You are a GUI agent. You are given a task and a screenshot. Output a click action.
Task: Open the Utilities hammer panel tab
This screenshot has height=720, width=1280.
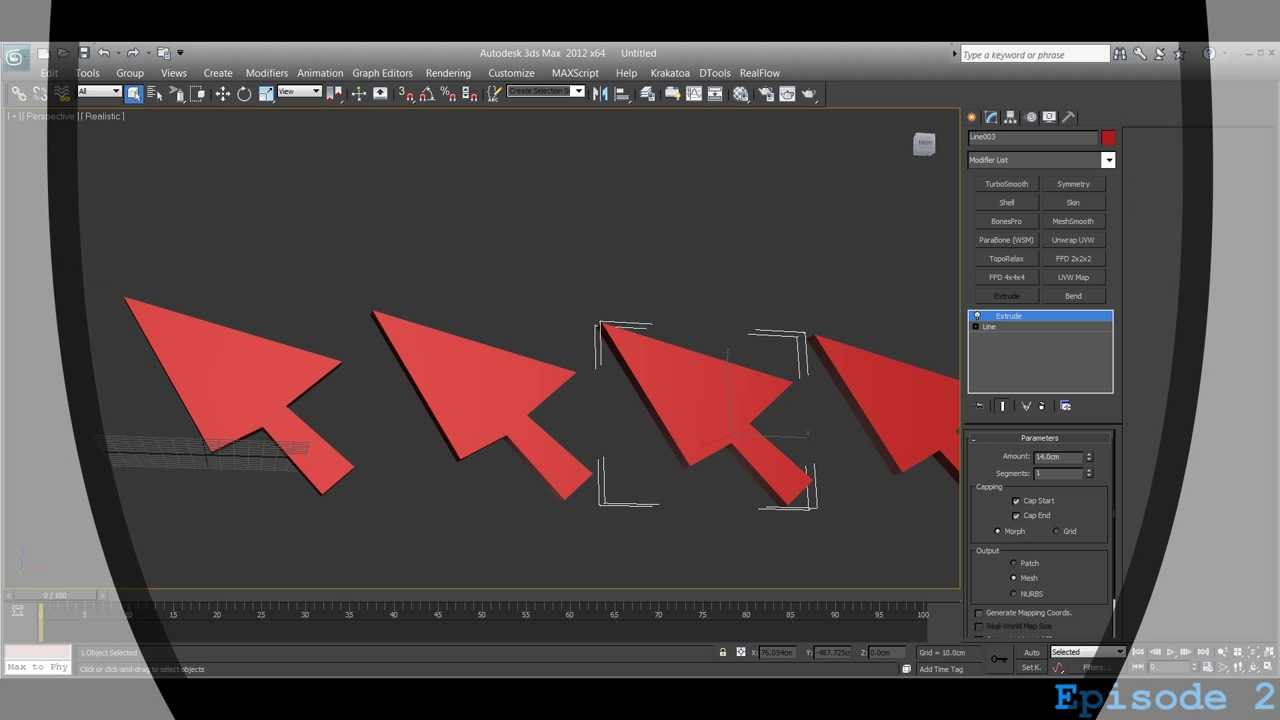click(x=1068, y=117)
